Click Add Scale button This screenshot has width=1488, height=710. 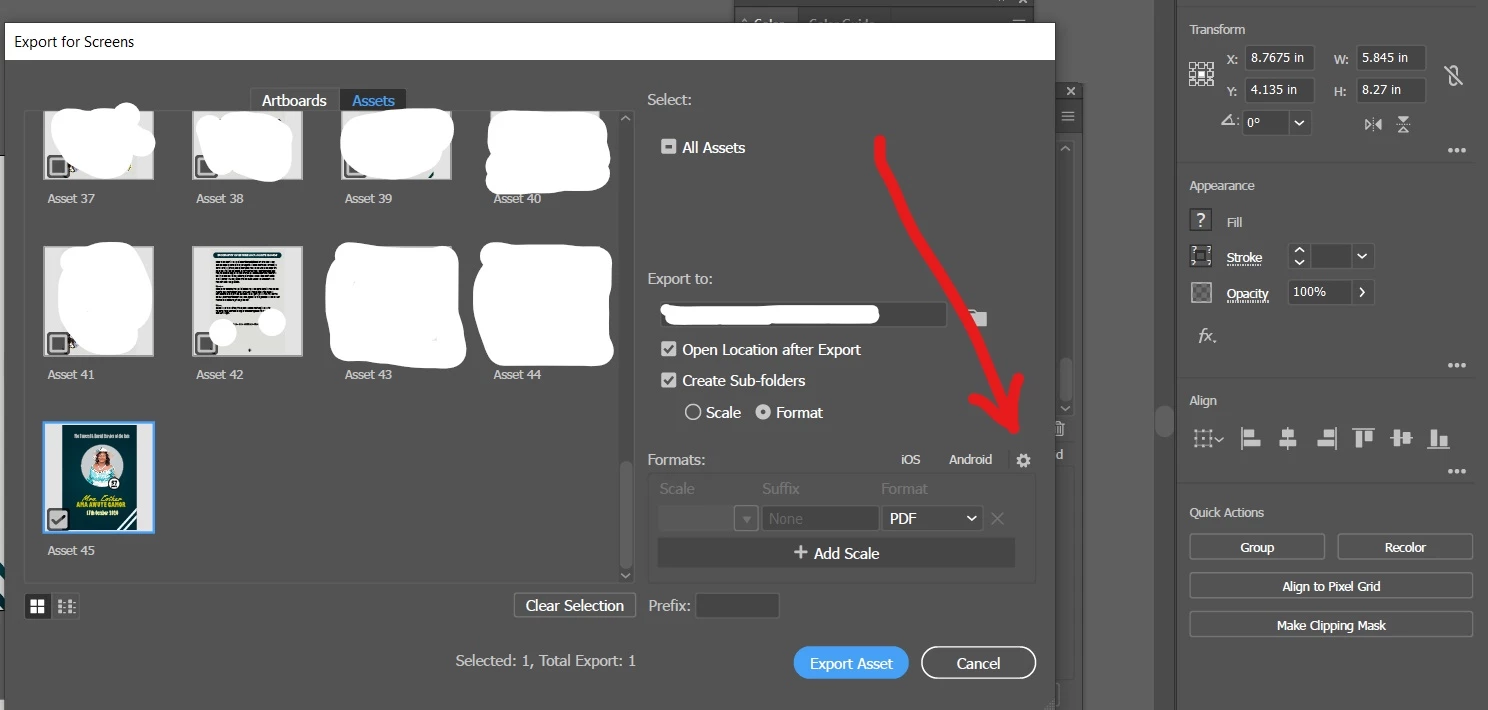point(836,553)
